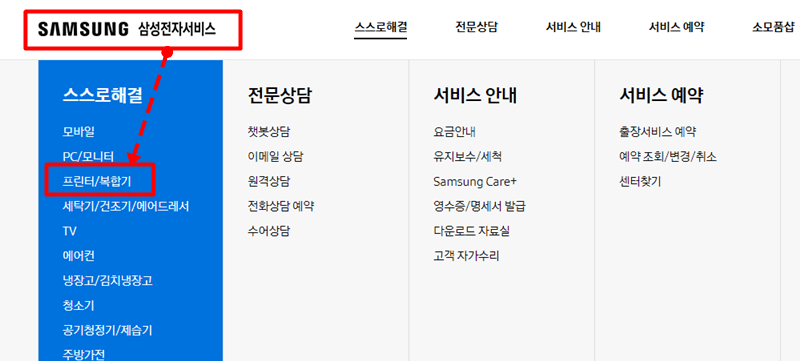Open the 스스로해결 top menu
800x361 pixels.
click(x=381, y=27)
